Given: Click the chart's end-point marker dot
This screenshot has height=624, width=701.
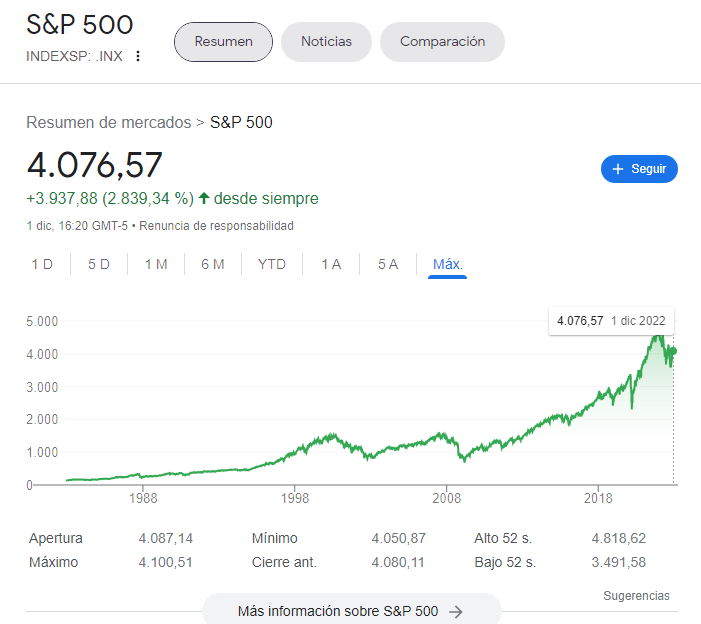Looking at the screenshot, I should (x=674, y=350).
